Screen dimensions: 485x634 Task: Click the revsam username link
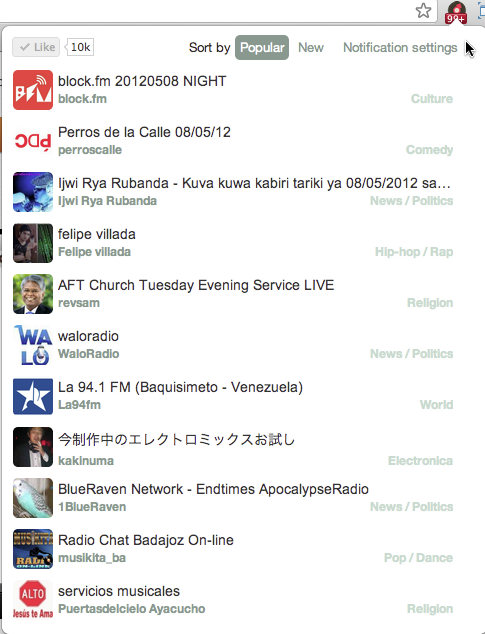[79, 303]
